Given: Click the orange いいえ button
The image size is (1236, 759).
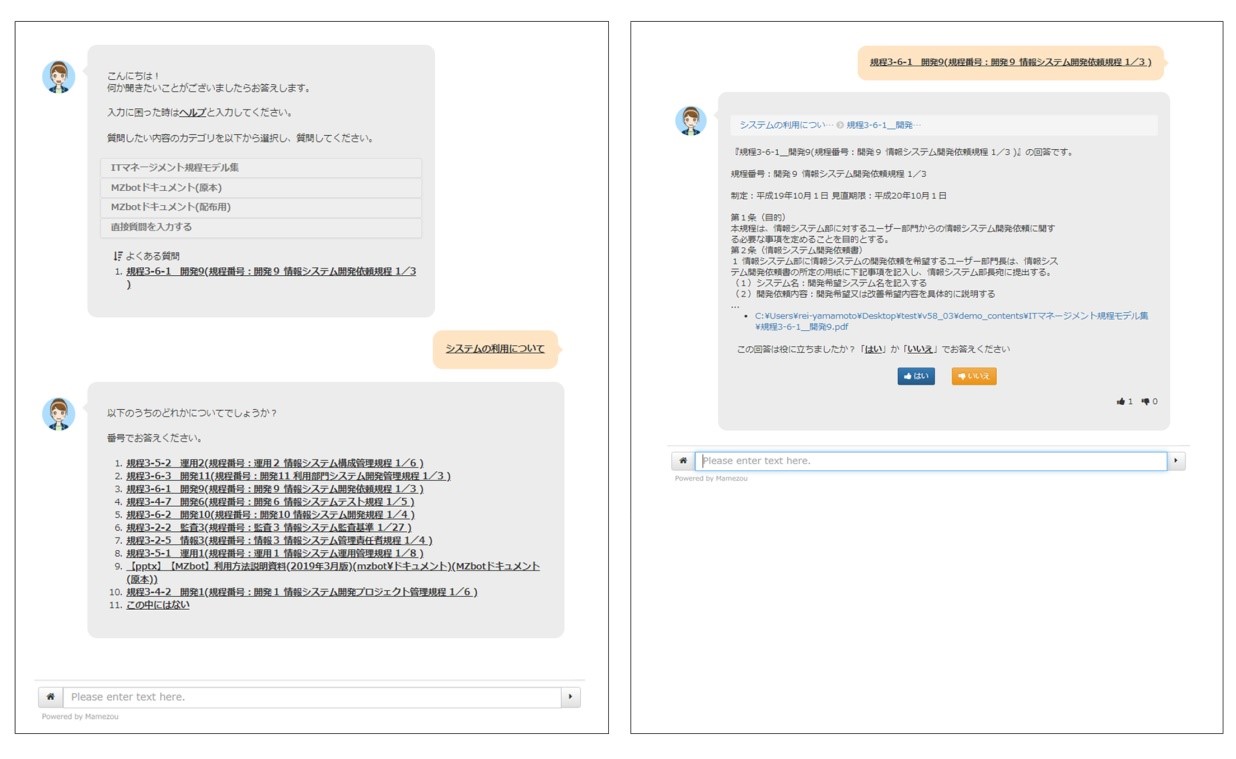Looking at the screenshot, I should 974,377.
